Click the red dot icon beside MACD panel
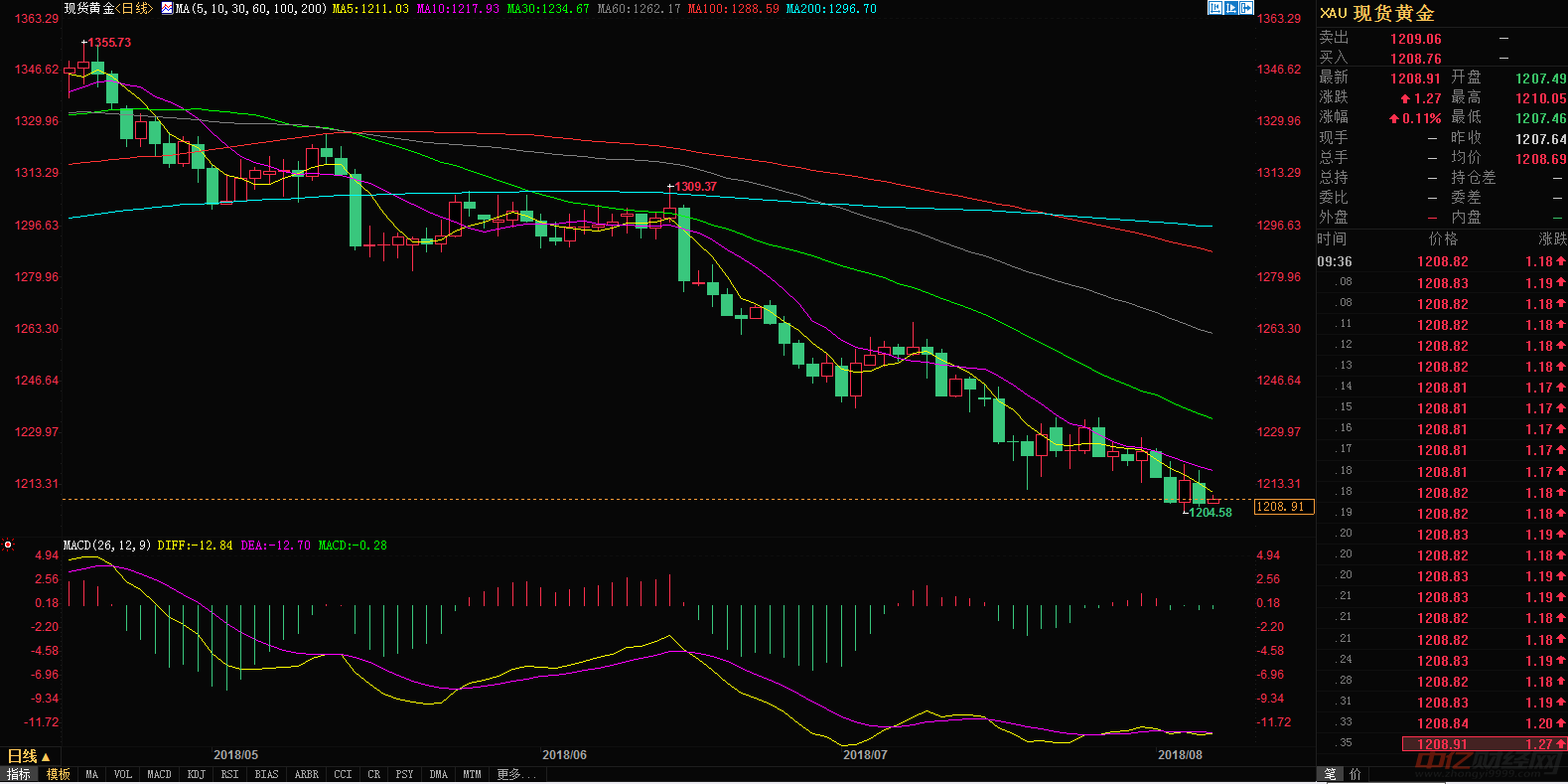Viewport: 1568px width, 784px height. [x=8, y=545]
